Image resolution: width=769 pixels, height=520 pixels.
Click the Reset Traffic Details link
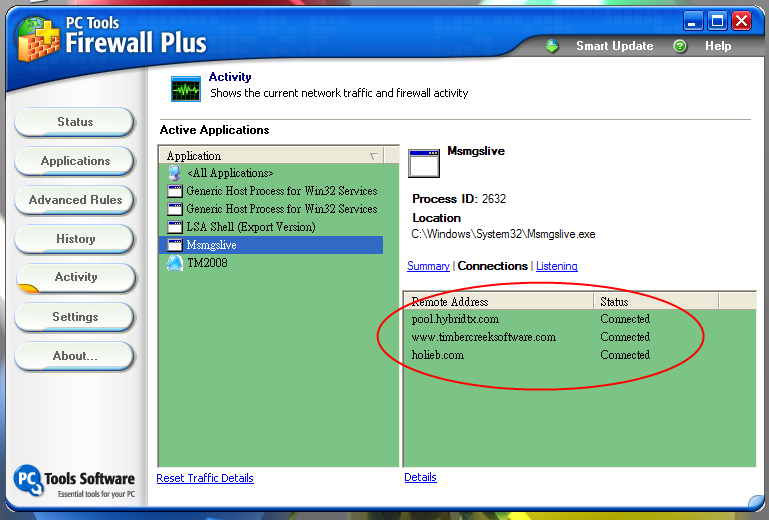(x=205, y=478)
